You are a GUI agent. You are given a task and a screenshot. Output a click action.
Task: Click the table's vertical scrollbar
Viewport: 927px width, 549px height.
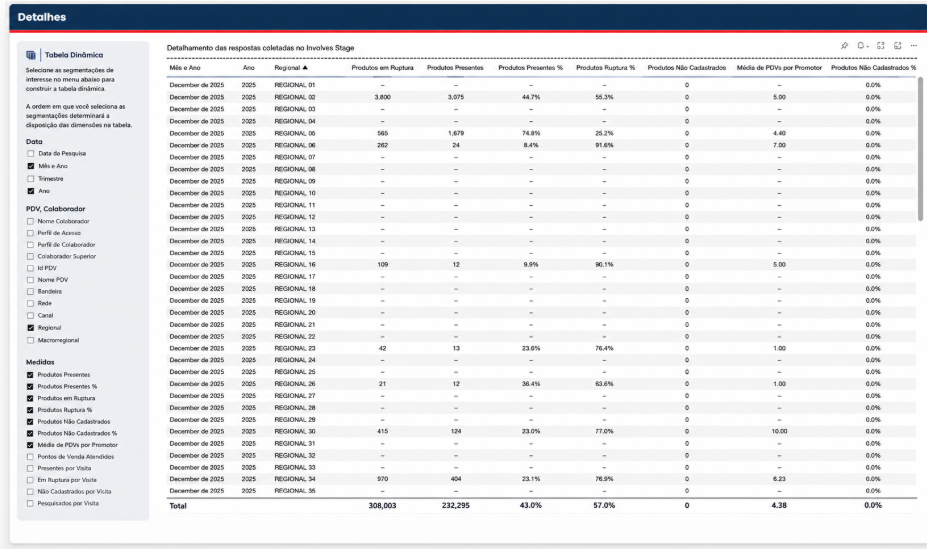coord(920,150)
